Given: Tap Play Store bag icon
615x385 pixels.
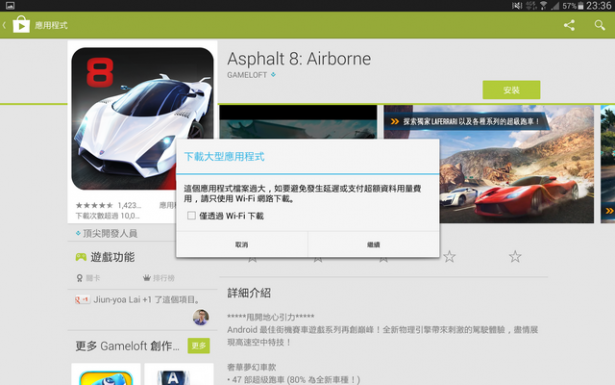Looking at the screenshot, I should (x=21, y=25).
